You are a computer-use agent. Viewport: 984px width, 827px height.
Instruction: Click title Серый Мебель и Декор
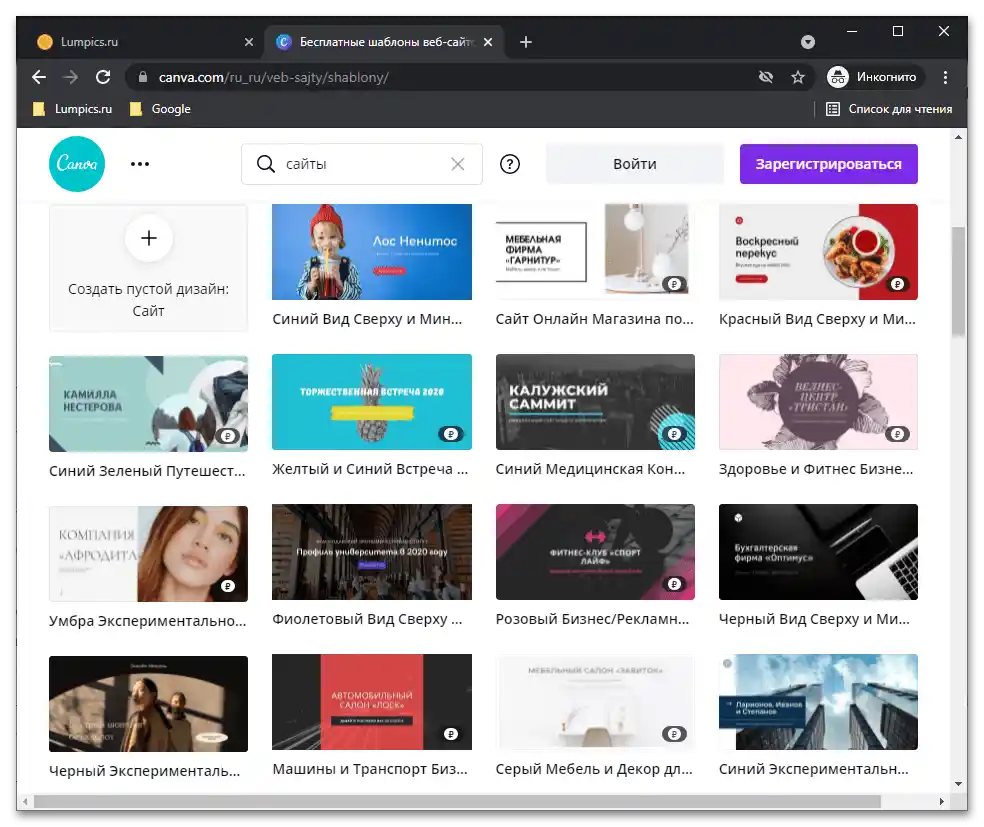coord(594,769)
